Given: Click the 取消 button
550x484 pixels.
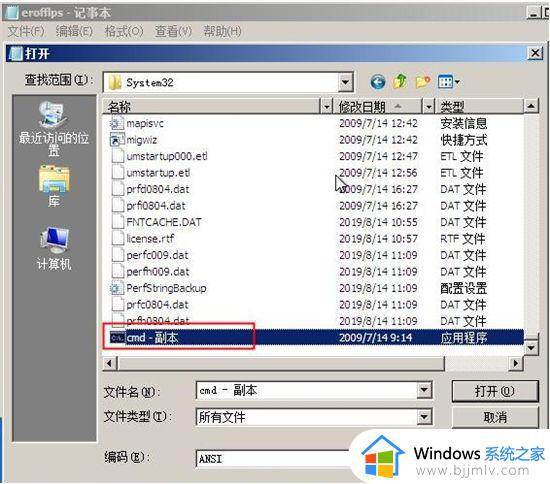Looking at the screenshot, I should click(x=495, y=417).
